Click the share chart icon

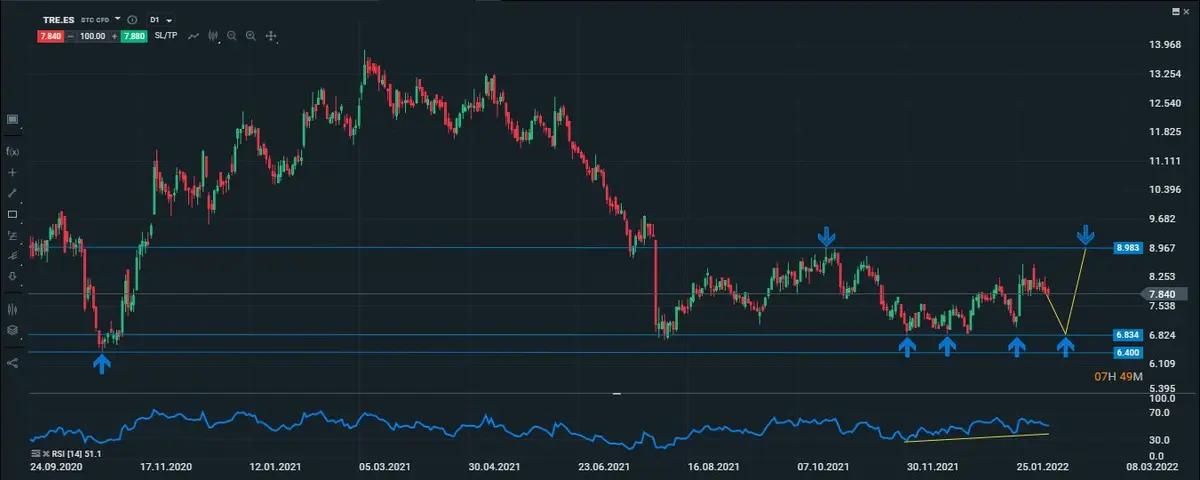tap(12, 362)
